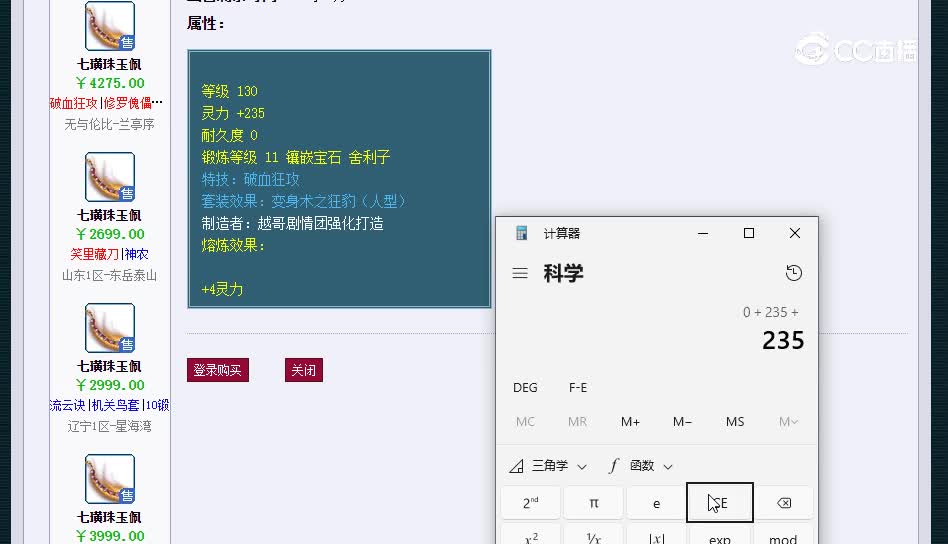Minimize the calculator window
948x544 pixels.
[703, 233]
